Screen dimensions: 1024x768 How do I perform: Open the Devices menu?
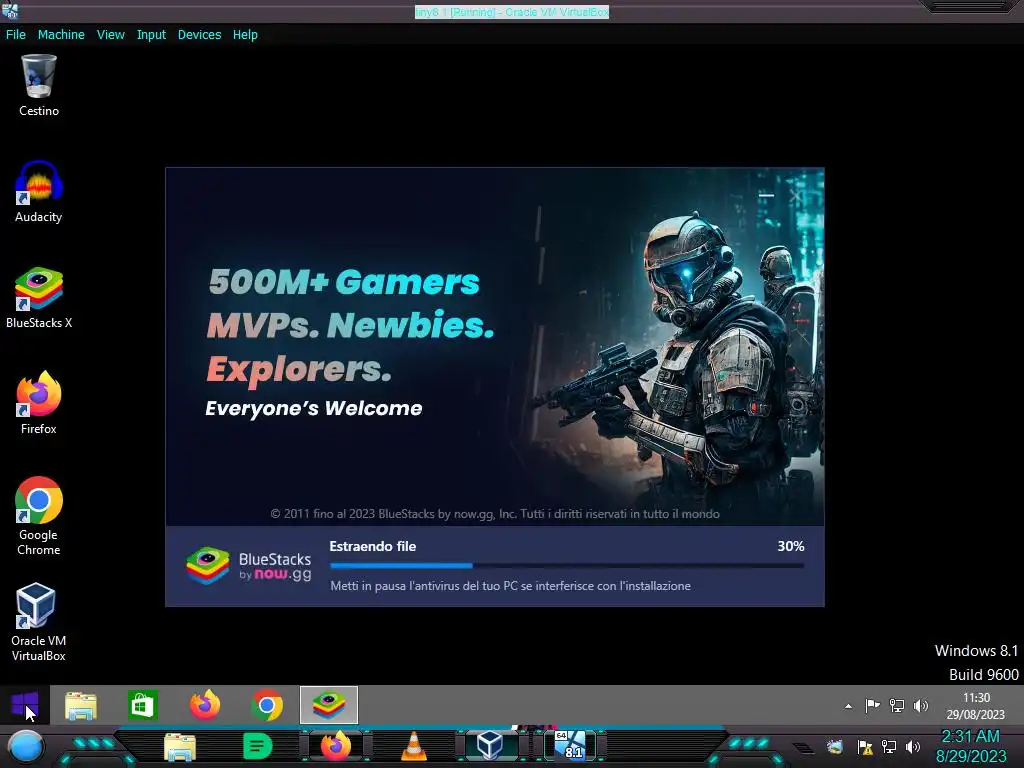tap(199, 35)
